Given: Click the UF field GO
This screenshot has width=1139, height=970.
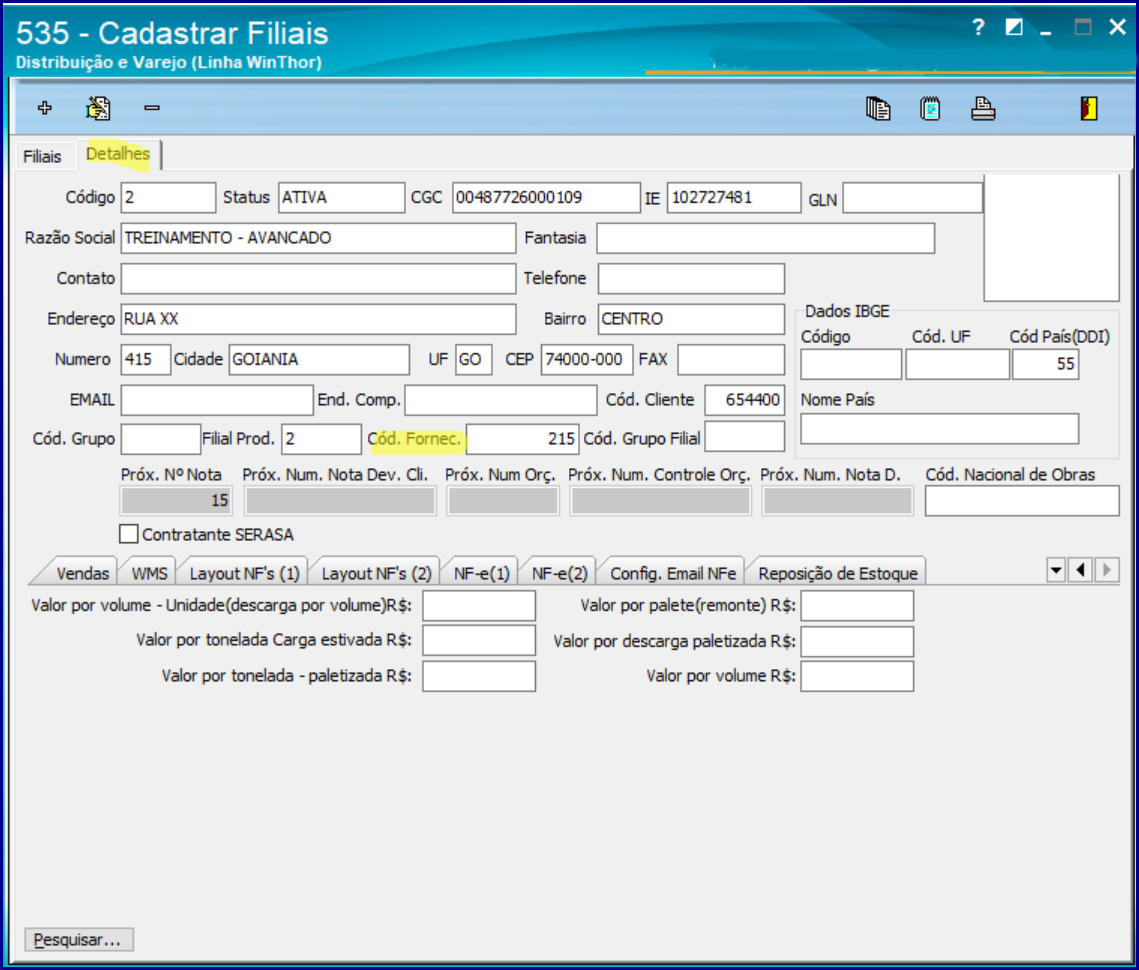Looking at the screenshot, I should click(x=474, y=360).
